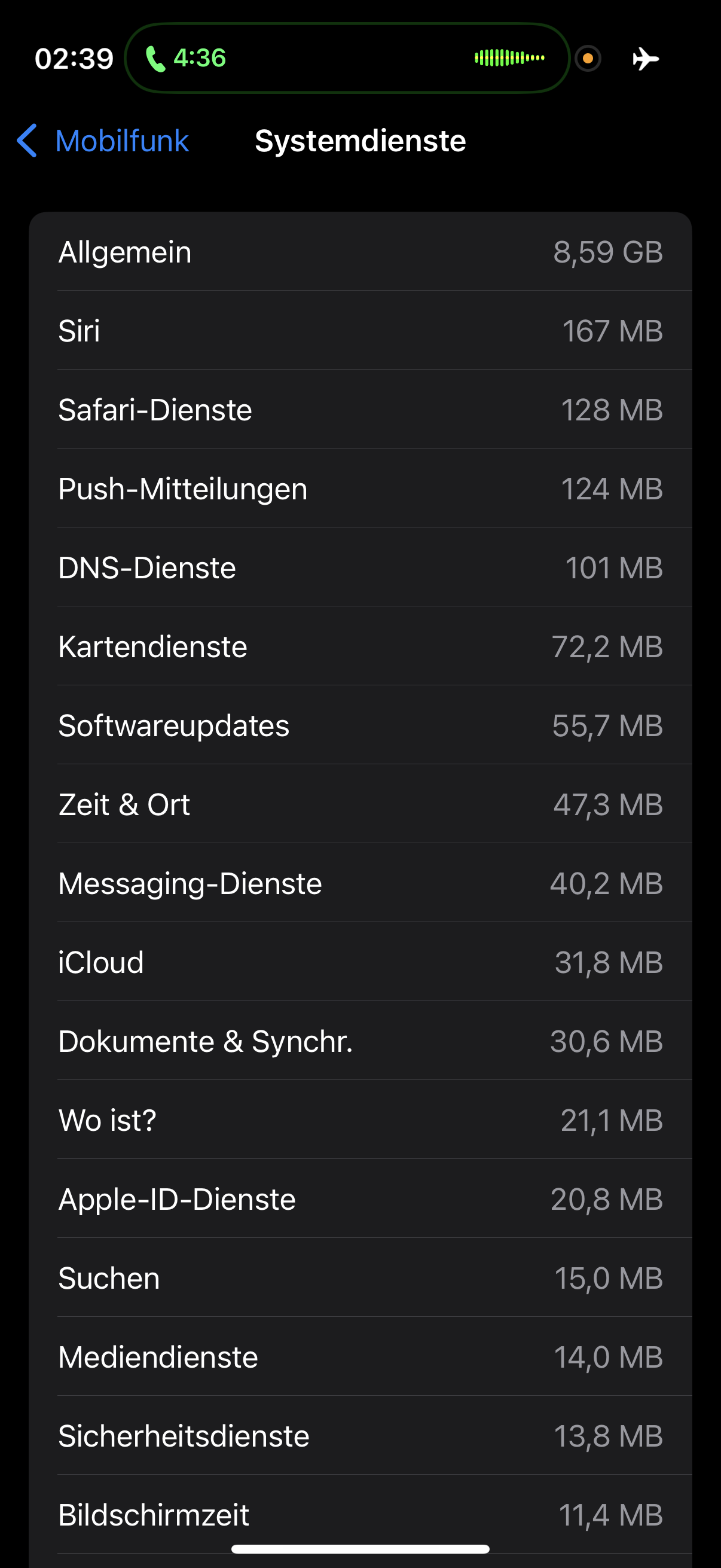
Task: Tap the airplane mode status icon
Action: coord(646,59)
